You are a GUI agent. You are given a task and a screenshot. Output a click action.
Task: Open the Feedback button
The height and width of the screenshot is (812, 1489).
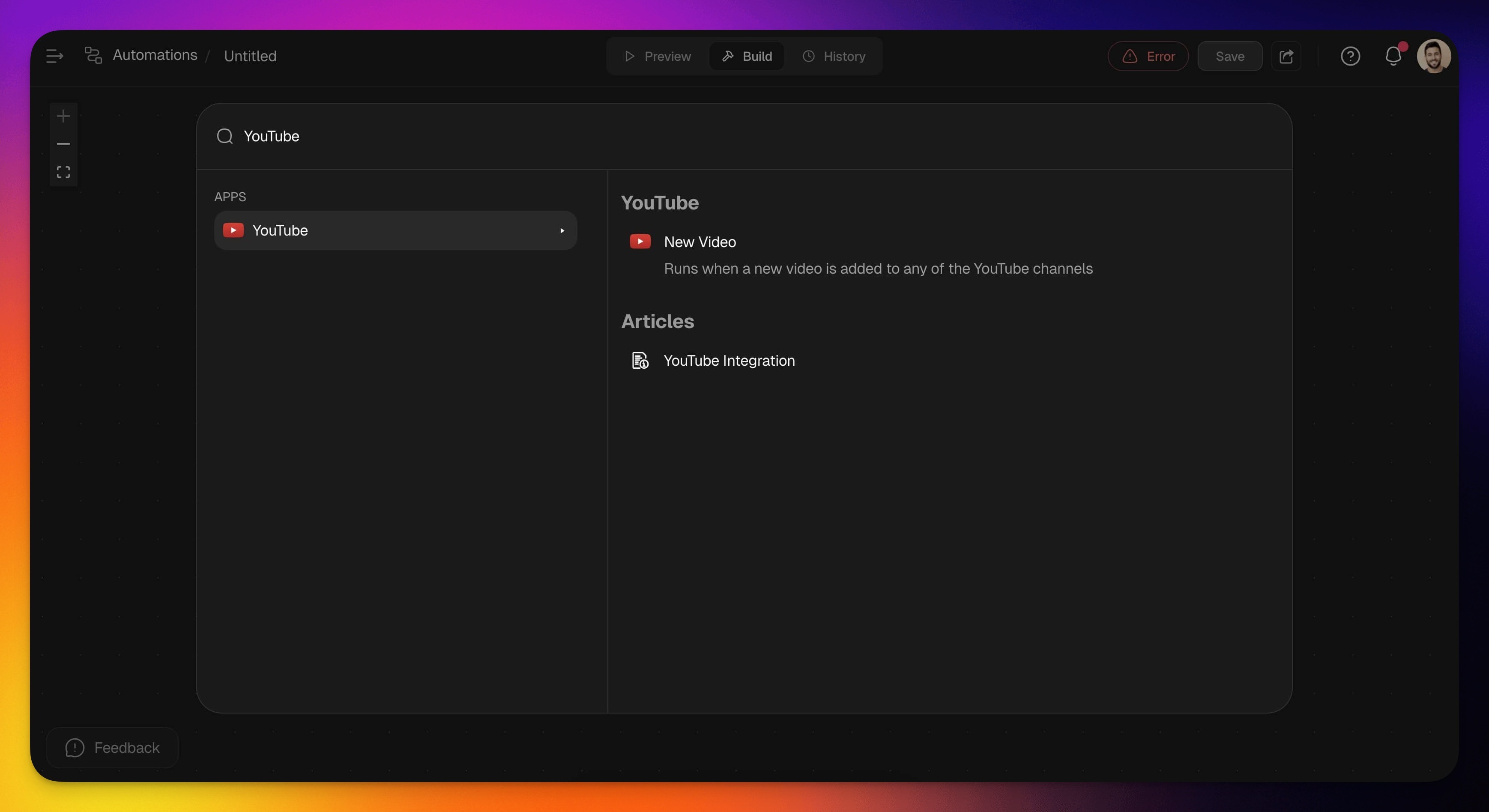point(113,747)
